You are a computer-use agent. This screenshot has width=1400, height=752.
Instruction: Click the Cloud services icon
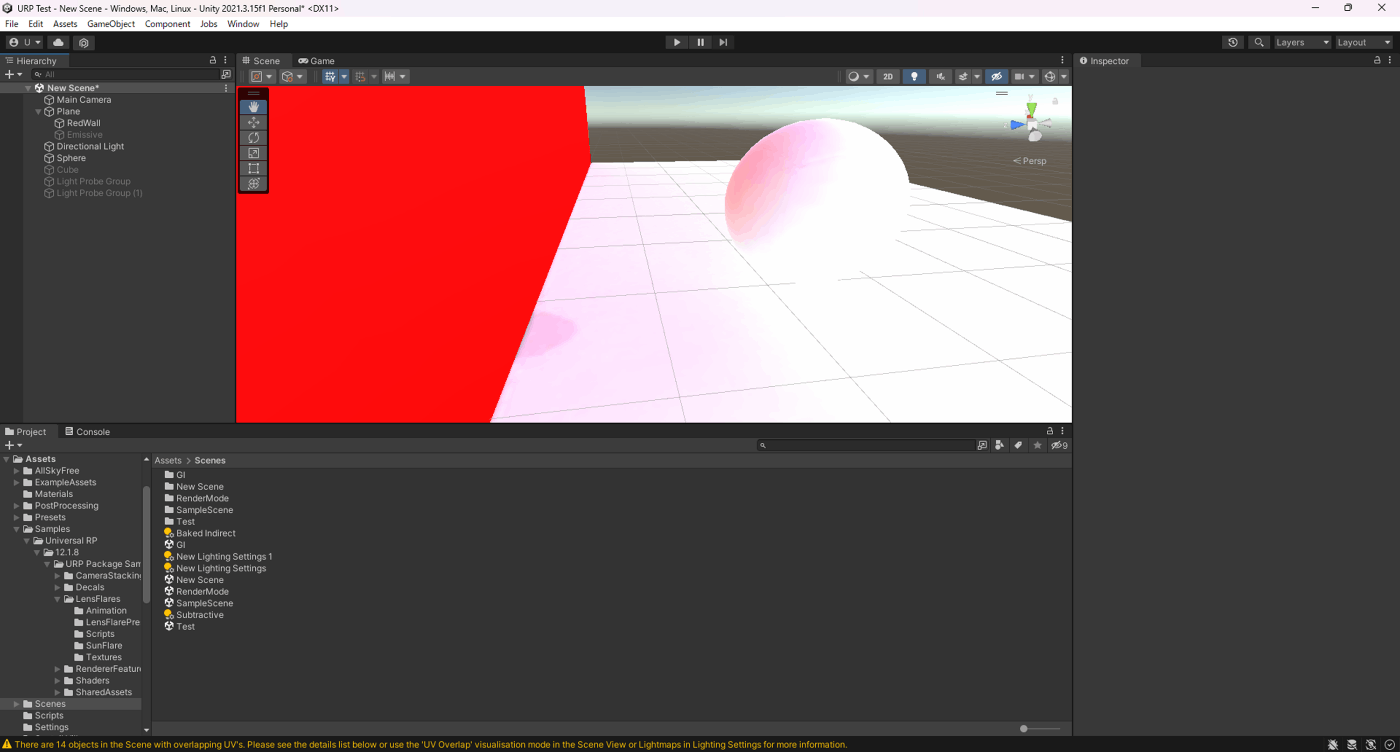(x=59, y=42)
